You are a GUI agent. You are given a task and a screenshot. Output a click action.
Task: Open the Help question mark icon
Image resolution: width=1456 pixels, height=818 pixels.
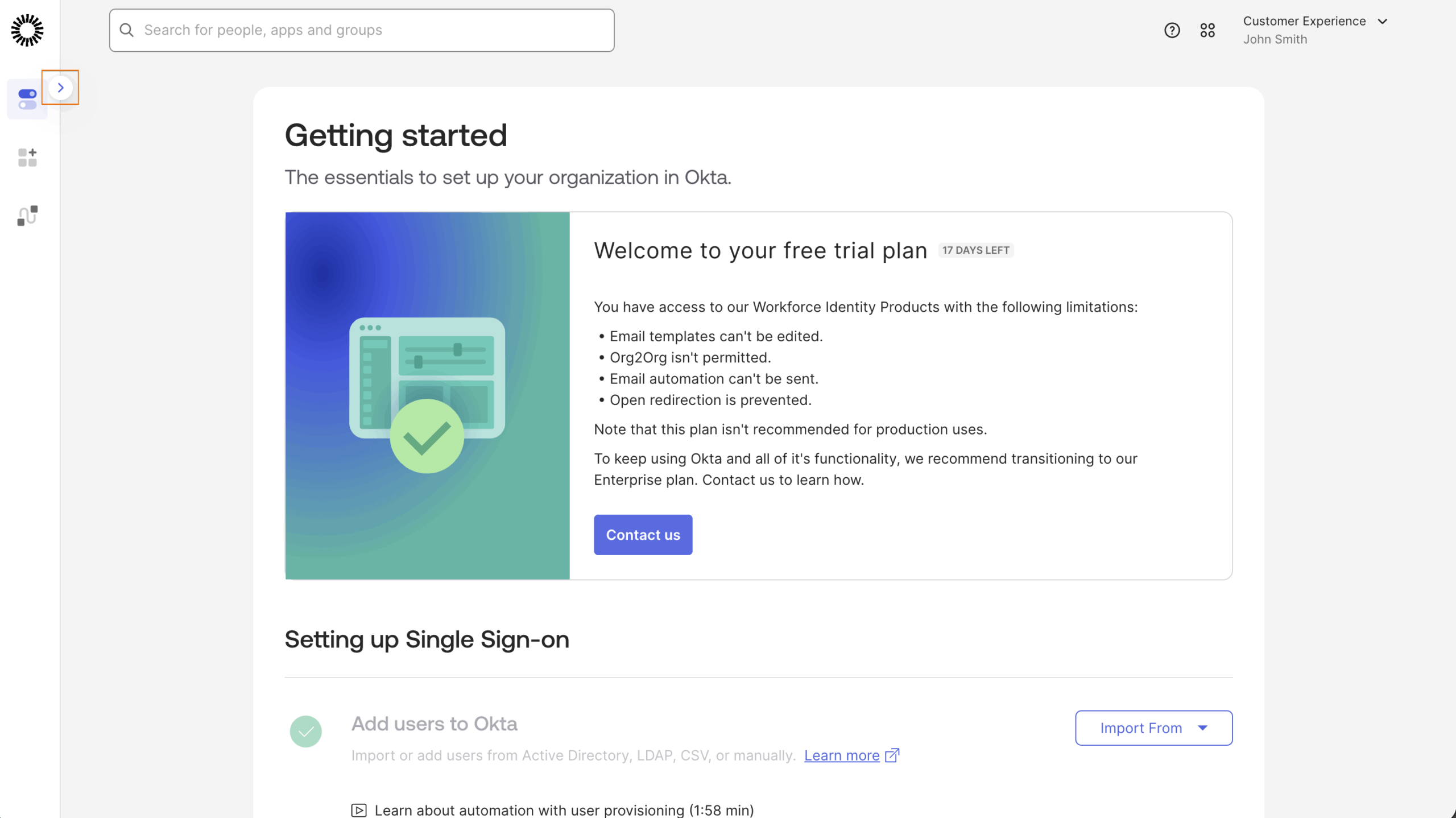click(1171, 30)
